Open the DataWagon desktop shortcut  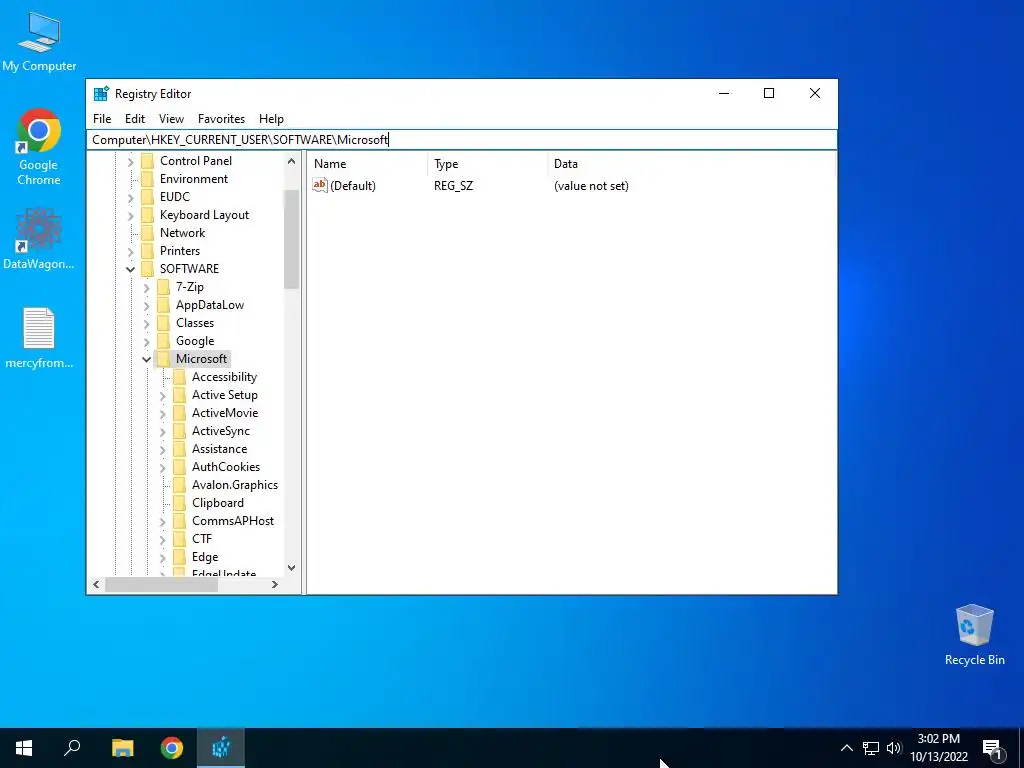[x=39, y=238]
